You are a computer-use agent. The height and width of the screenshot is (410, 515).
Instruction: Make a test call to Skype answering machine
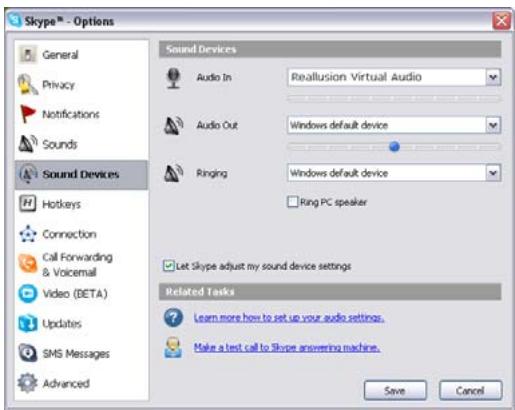point(287,347)
